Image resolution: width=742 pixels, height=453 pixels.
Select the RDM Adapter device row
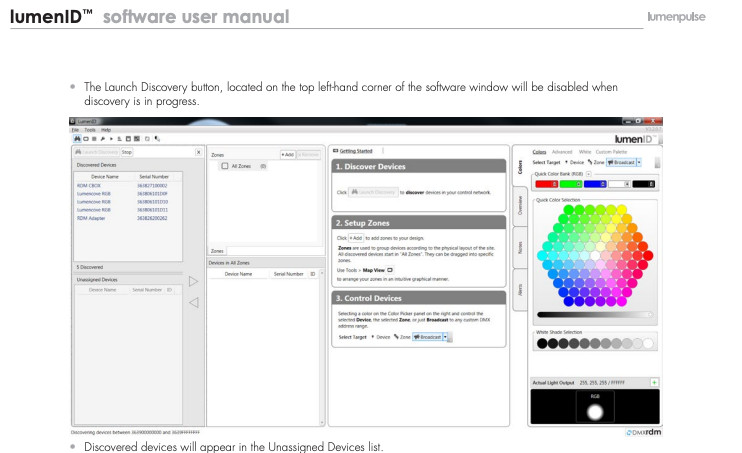[x=128, y=218]
